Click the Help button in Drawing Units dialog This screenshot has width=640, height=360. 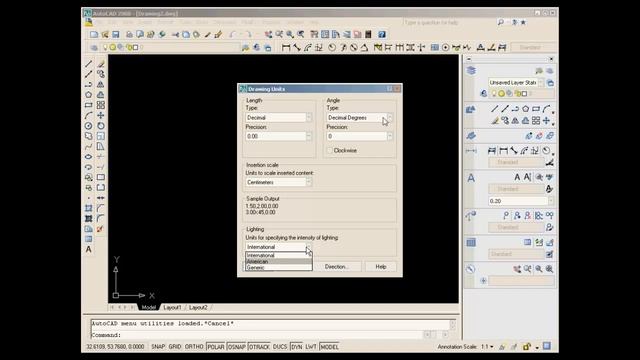point(381,267)
